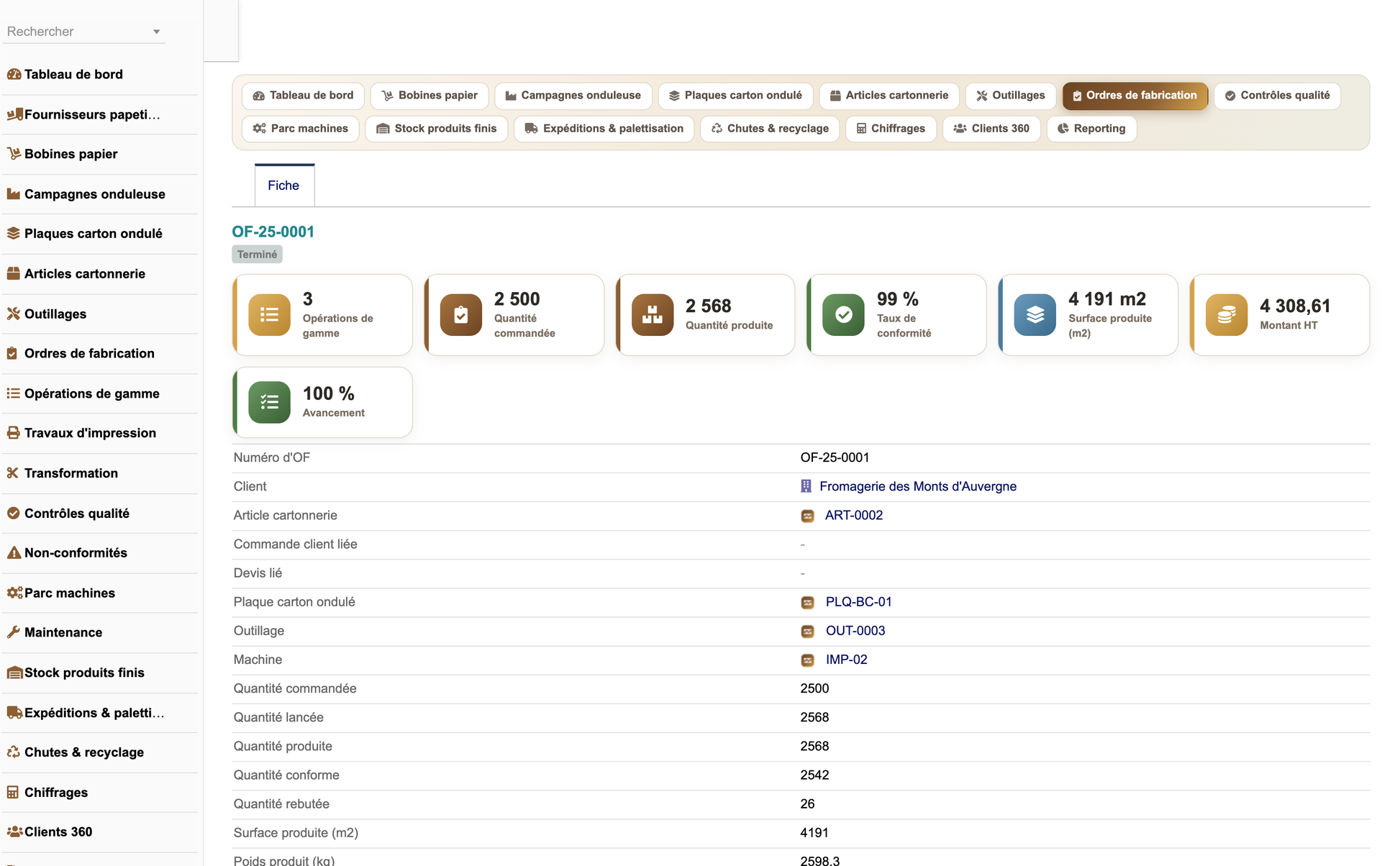This screenshot has width=1400, height=866.
Task: Click the Terminé status badge
Action: point(257,255)
